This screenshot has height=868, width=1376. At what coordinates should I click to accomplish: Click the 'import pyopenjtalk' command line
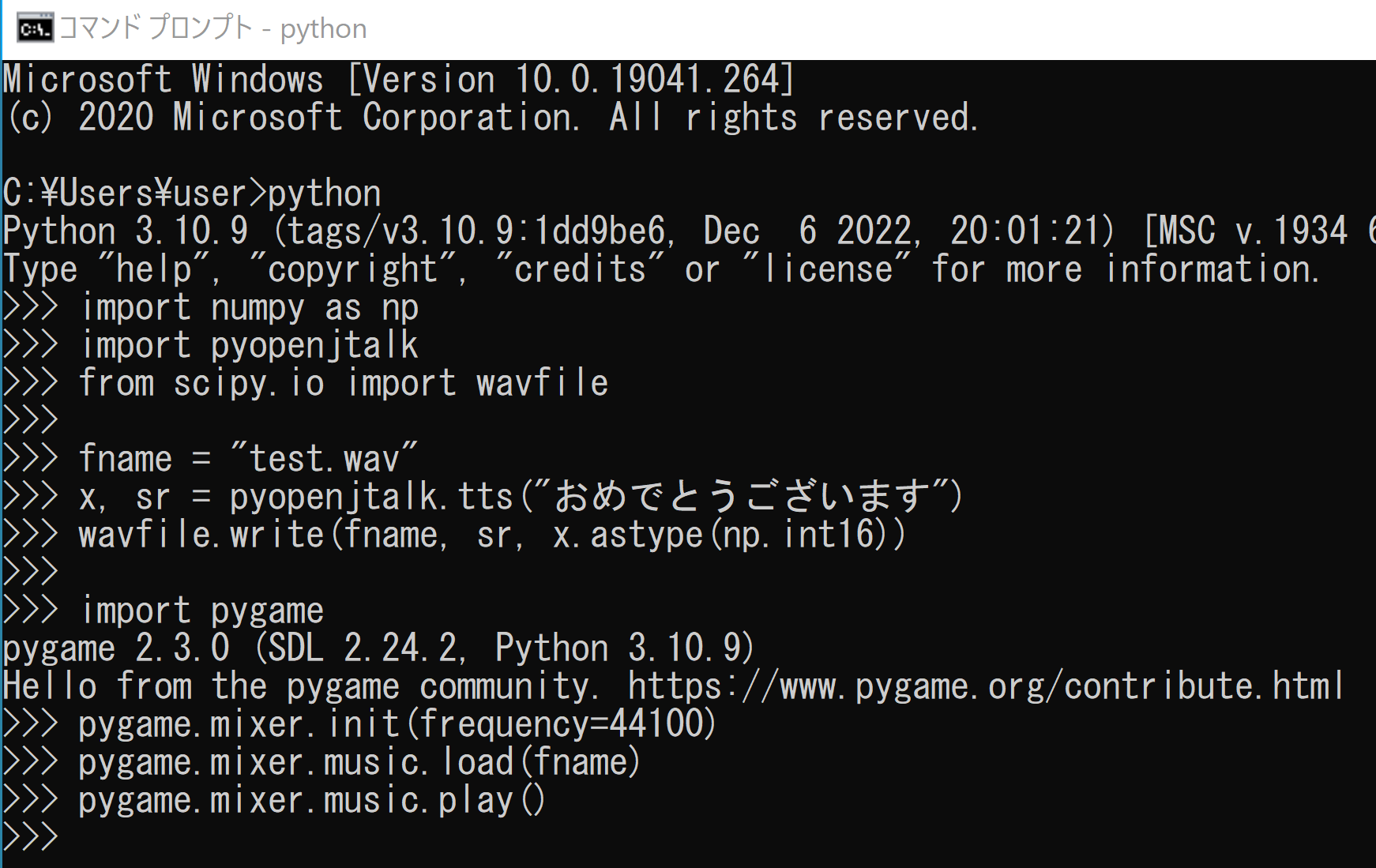pos(210,345)
